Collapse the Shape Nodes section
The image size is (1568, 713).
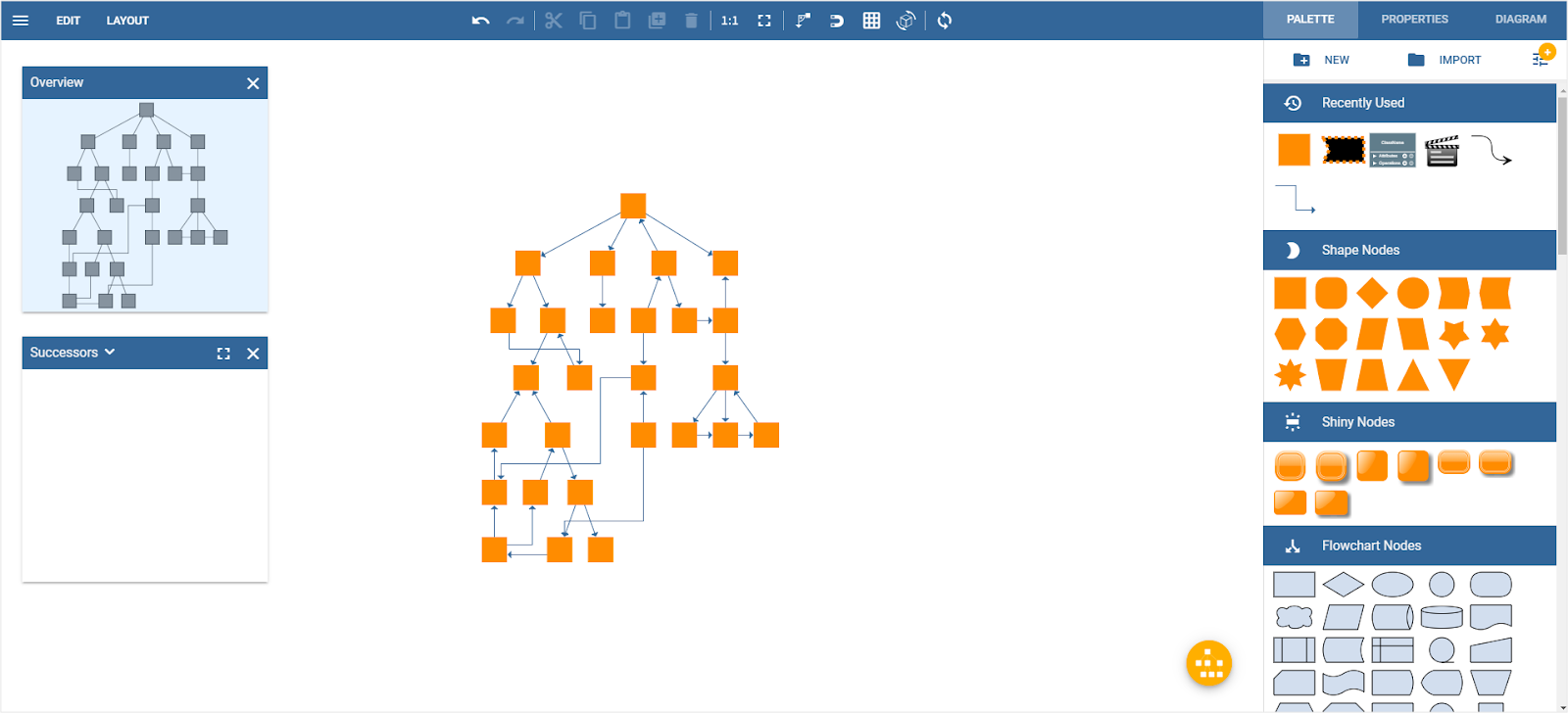pos(1409,250)
